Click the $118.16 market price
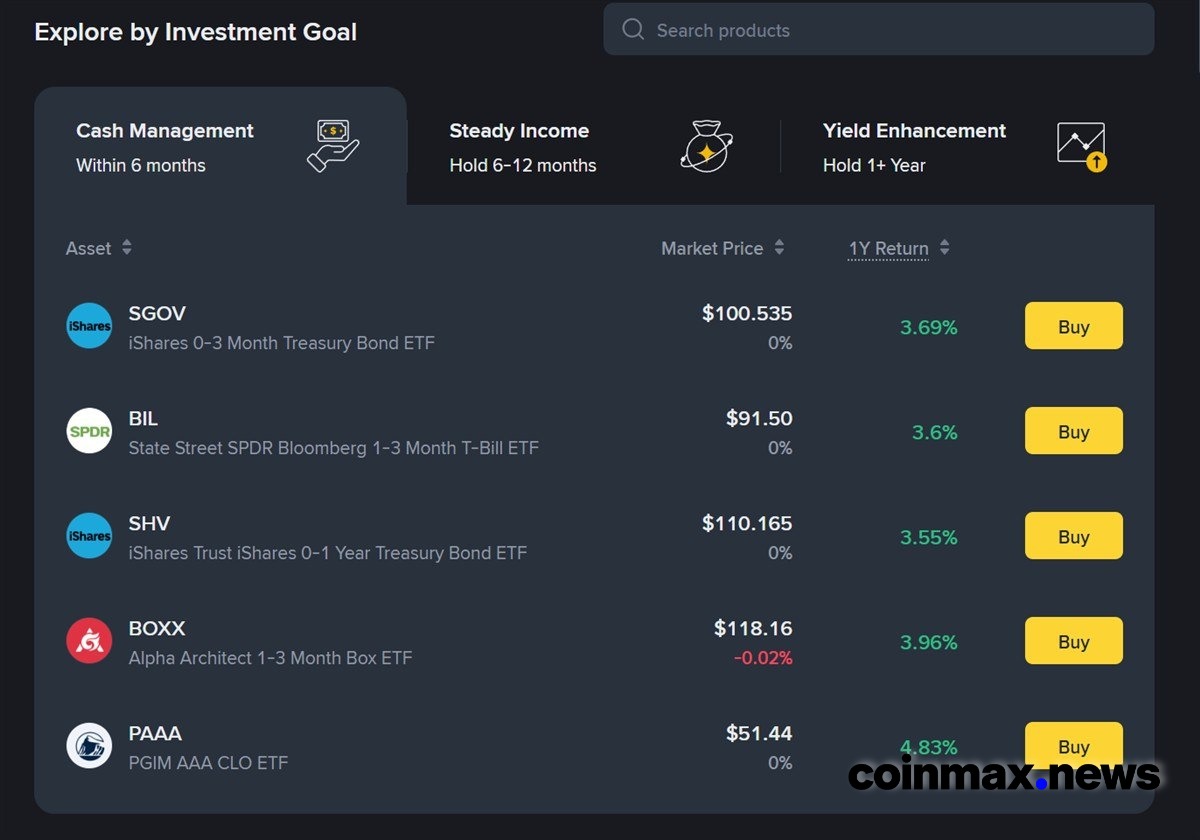The width and height of the screenshot is (1200, 840). [x=753, y=628]
